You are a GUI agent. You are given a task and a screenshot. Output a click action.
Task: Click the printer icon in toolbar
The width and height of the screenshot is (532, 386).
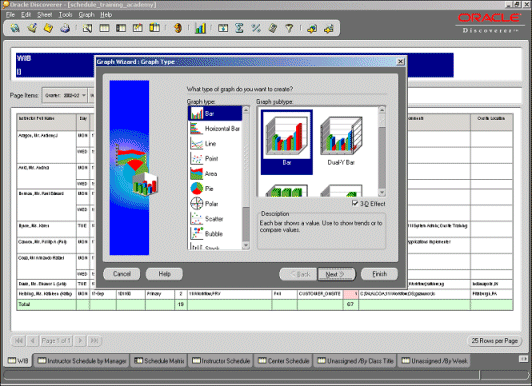tap(65, 28)
